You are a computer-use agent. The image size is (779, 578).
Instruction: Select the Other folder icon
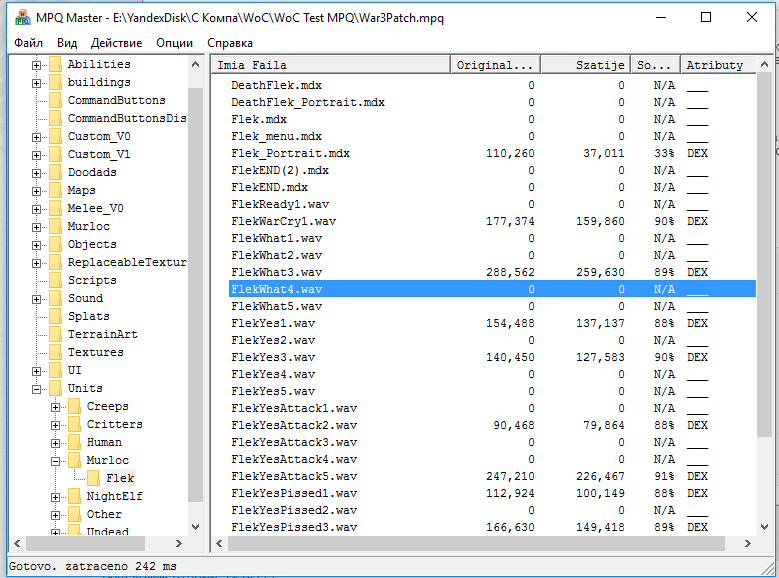coord(75,514)
